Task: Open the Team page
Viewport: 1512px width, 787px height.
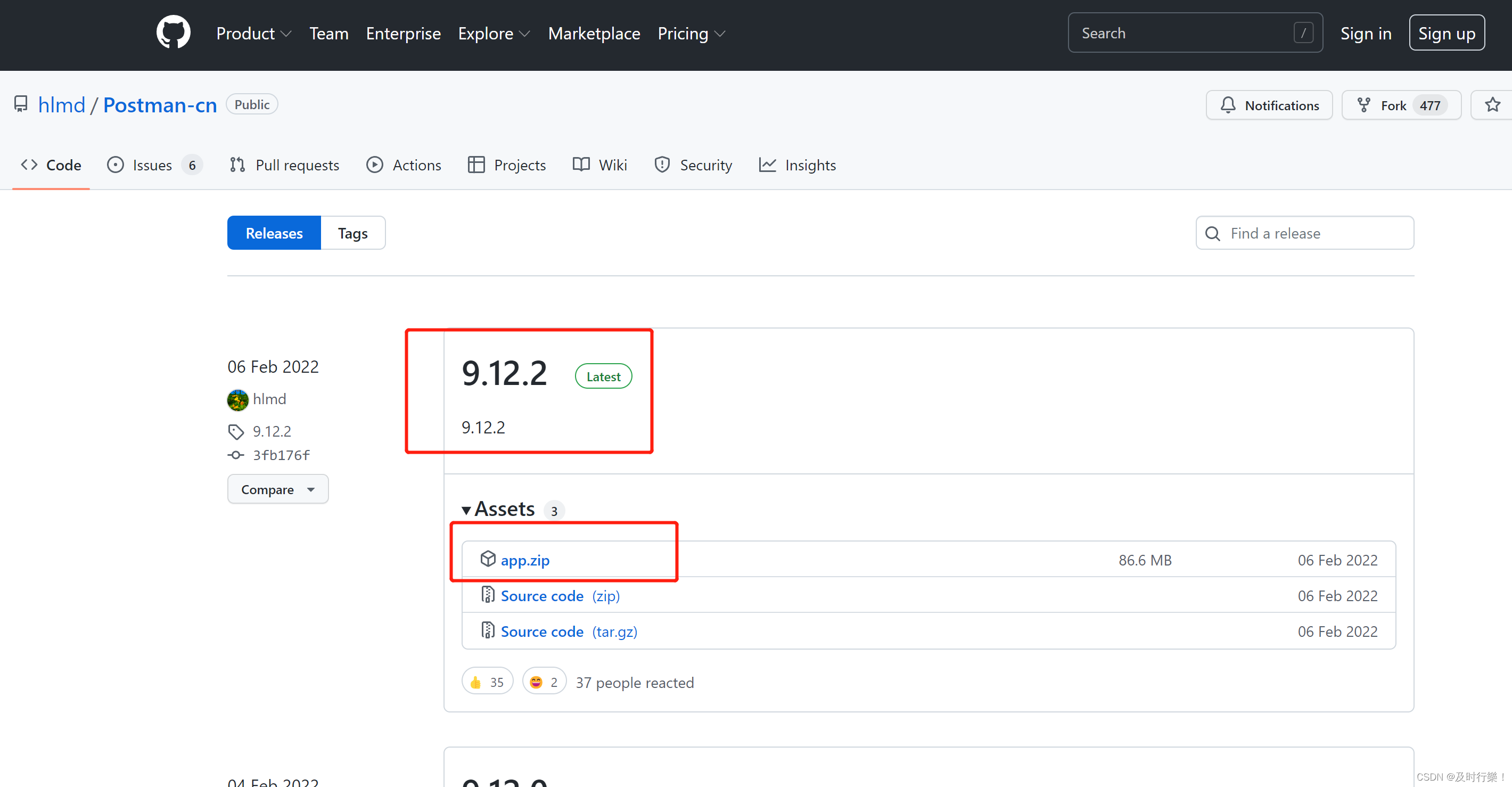Action: [x=328, y=34]
